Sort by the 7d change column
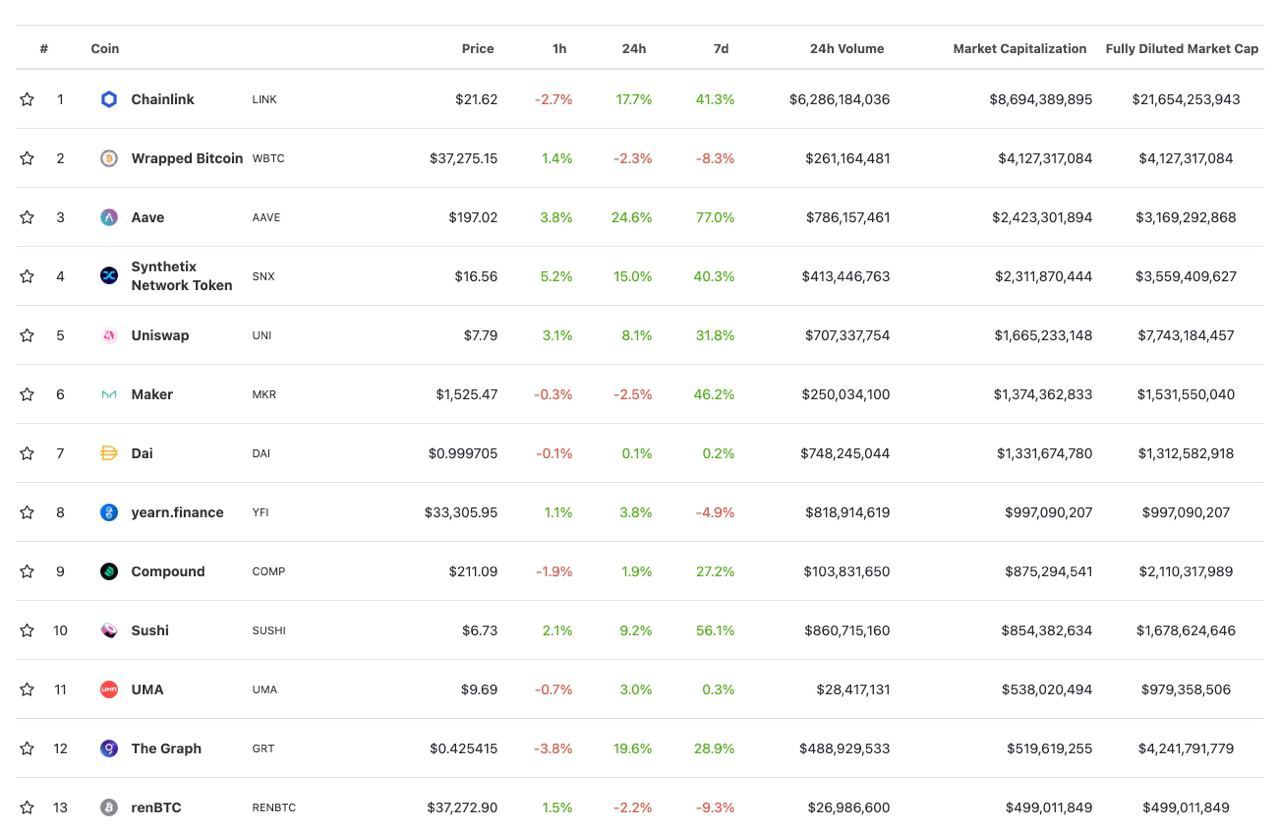1280x836 pixels. point(721,48)
